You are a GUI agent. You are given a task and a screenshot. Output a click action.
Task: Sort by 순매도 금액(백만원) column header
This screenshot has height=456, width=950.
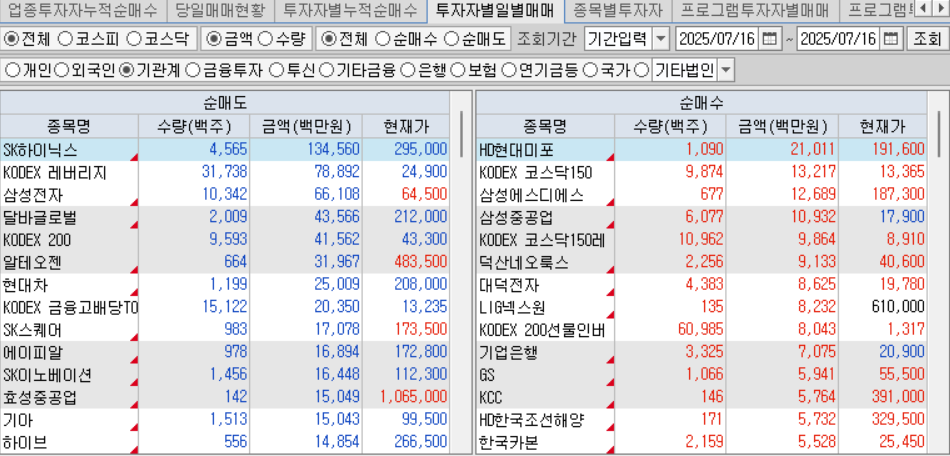[306, 127]
